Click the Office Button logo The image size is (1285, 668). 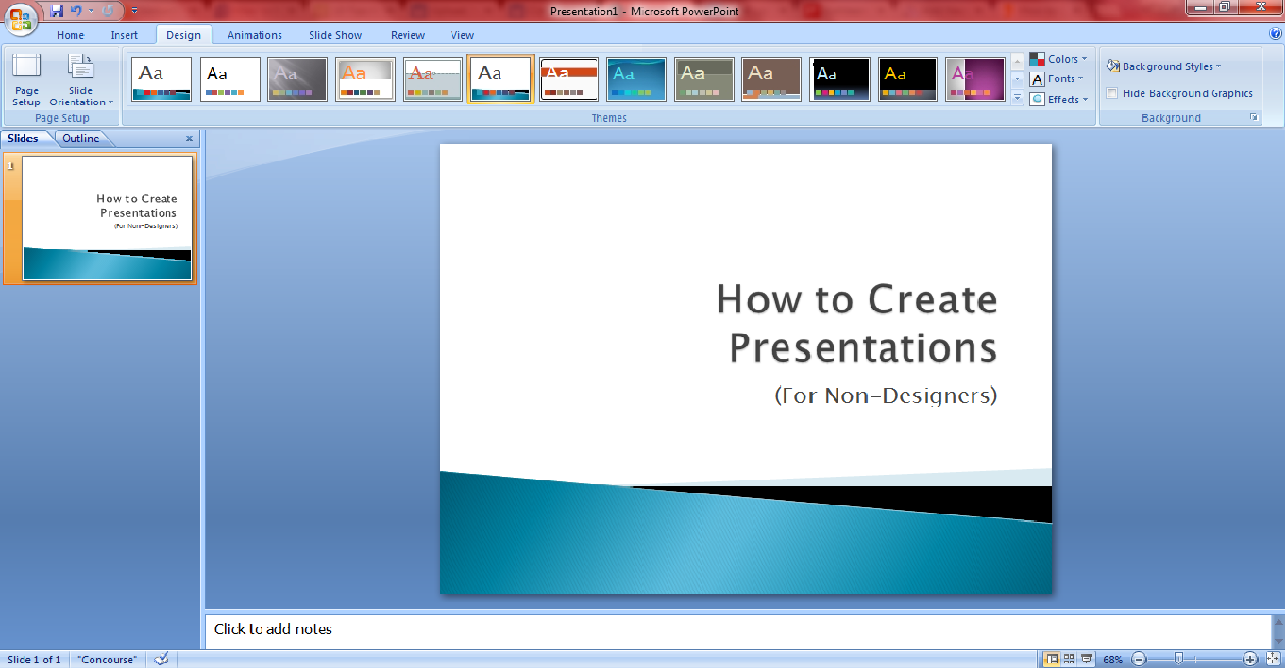click(20, 18)
